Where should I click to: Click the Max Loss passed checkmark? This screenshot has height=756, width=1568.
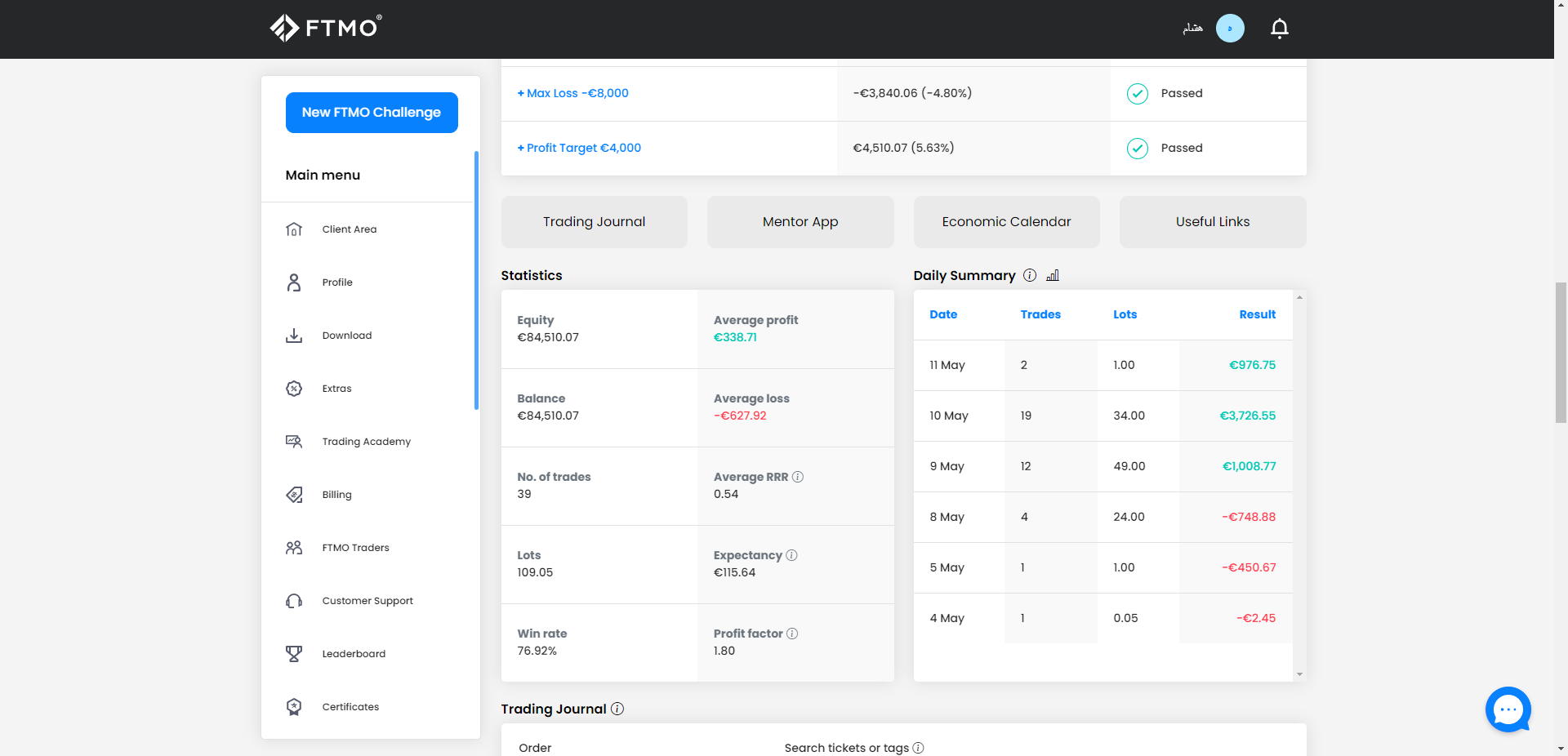[x=1138, y=94]
